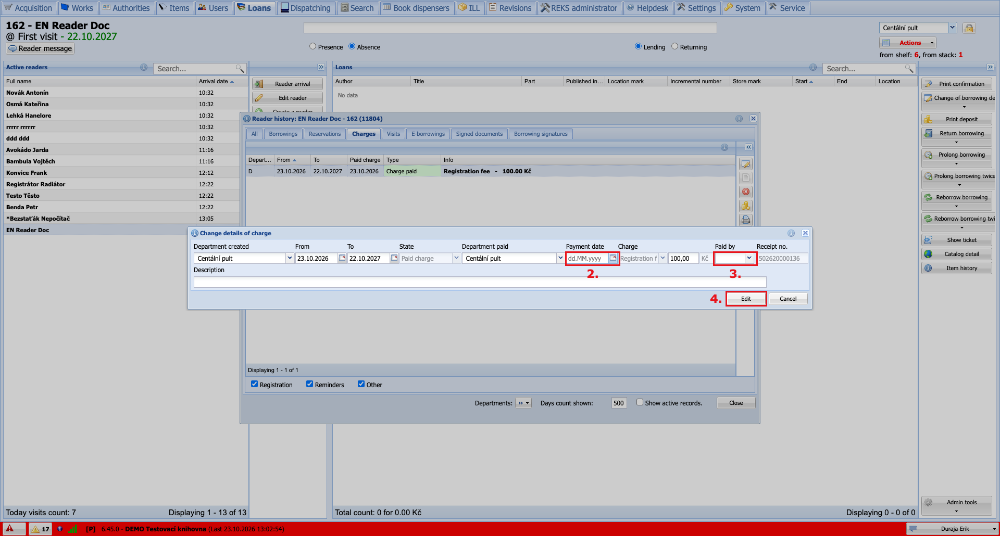Image resolution: width=1000 pixels, height=536 pixels.
Task: Expand the Return borrowing arrow
Action: point(956,142)
